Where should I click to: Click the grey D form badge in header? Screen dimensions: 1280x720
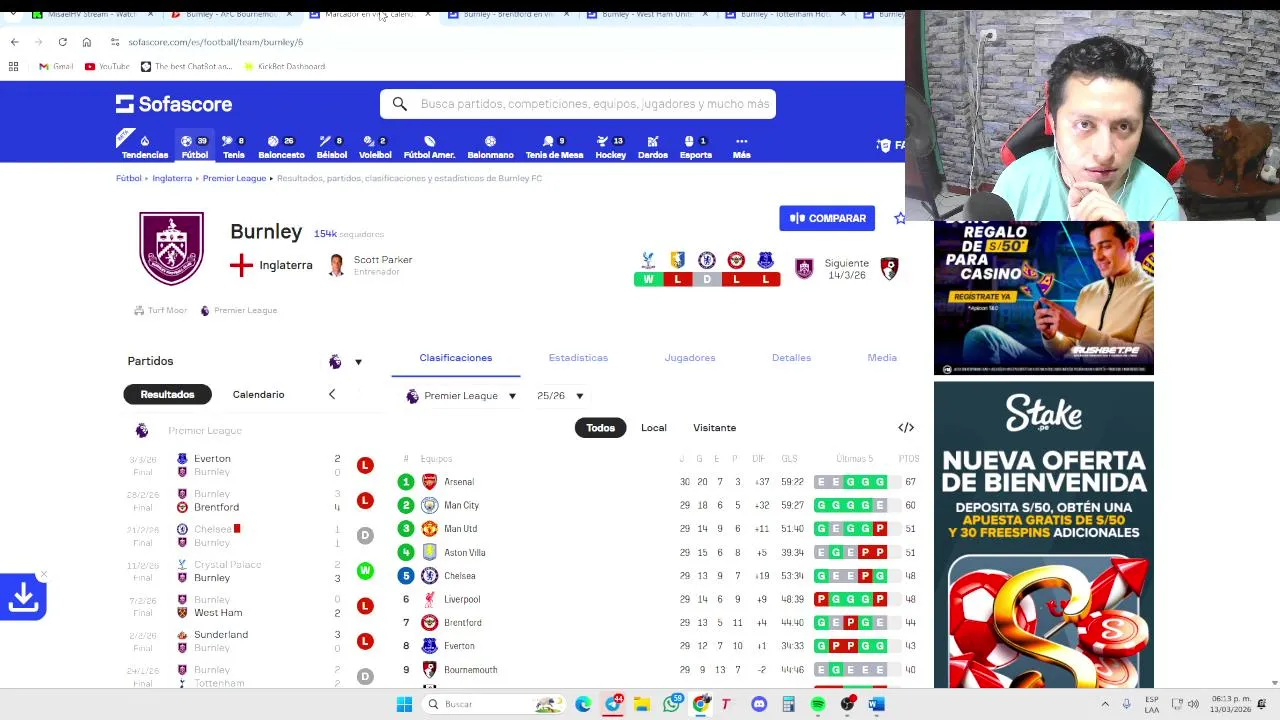(x=707, y=280)
